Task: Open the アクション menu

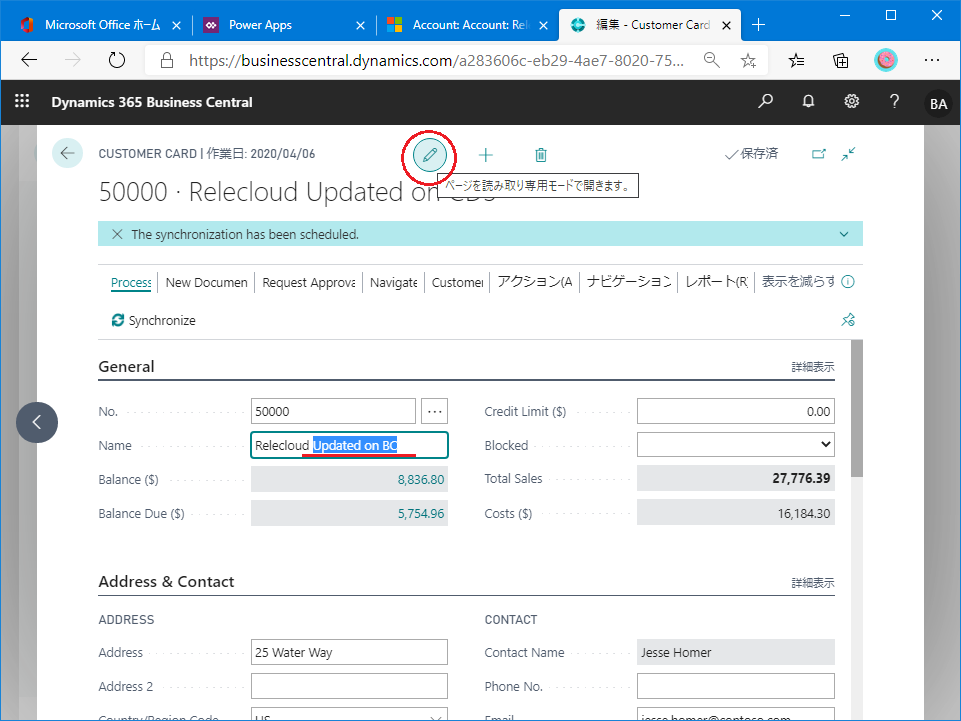Action: tap(534, 282)
